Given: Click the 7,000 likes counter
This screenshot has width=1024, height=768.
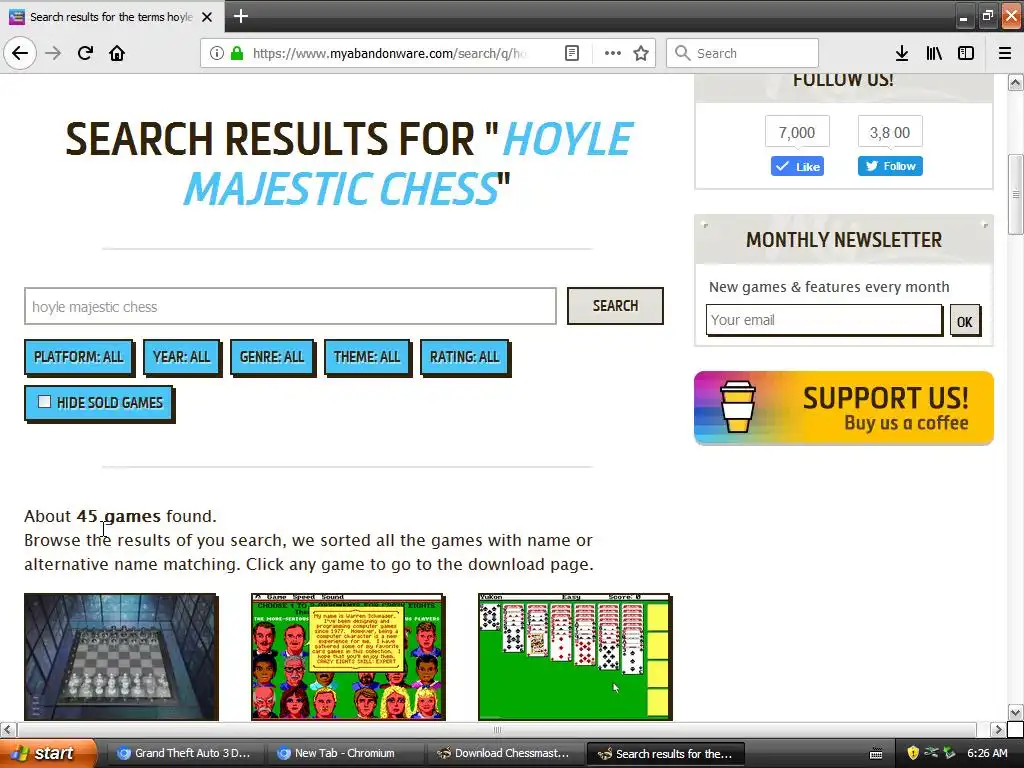Looking at the screenshot, I should pyautogui.click(x=797, y=132).
